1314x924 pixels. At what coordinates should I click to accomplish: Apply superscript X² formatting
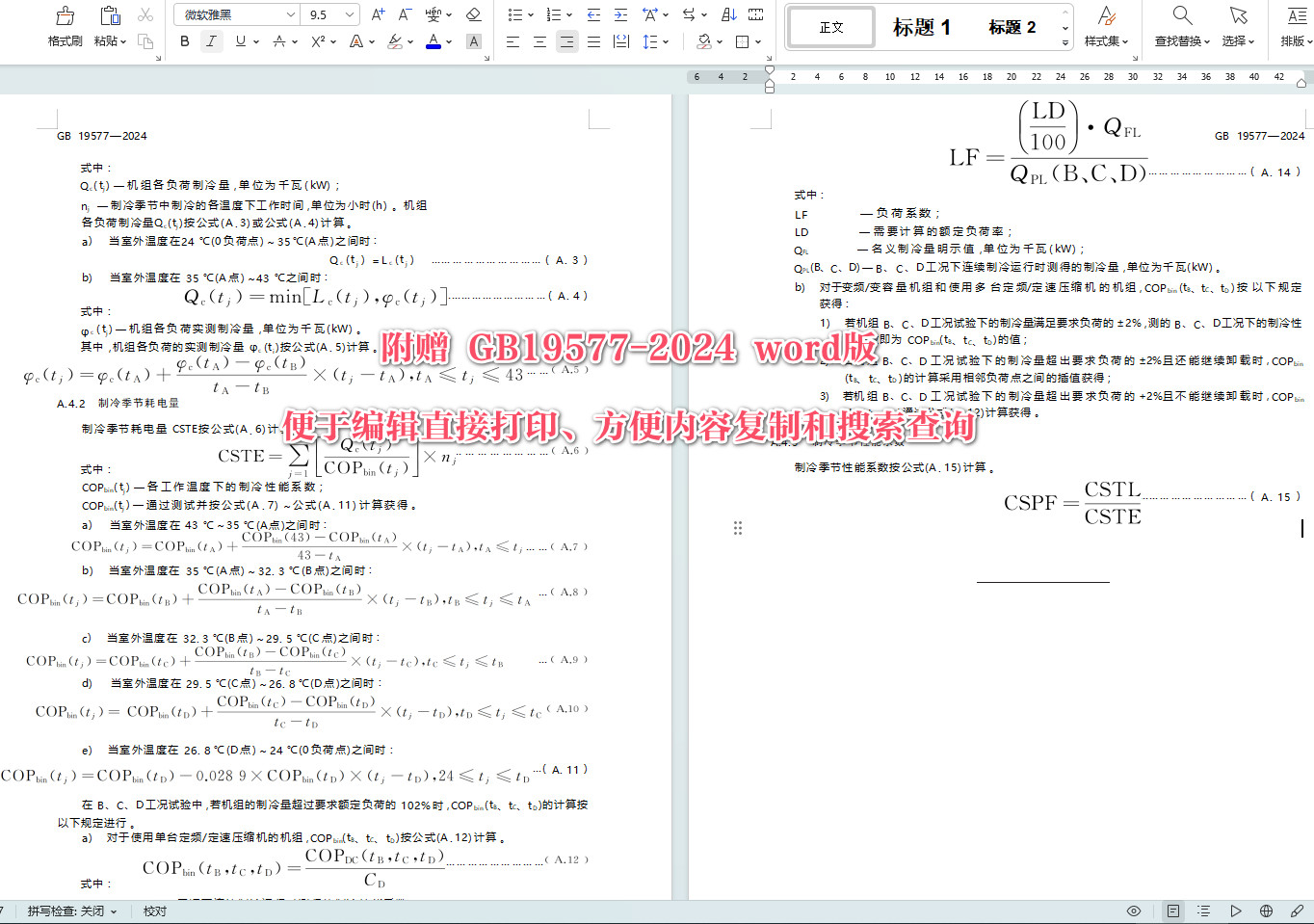[x=319, y=40]
